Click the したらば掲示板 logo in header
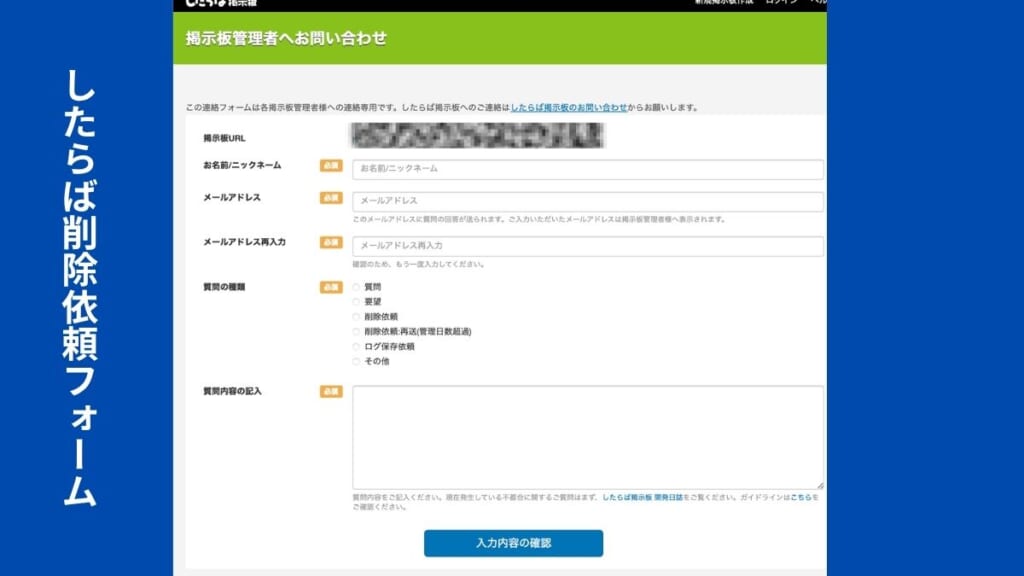The width and height of the screenshot is (1024, 576). [x=221, y=3]
